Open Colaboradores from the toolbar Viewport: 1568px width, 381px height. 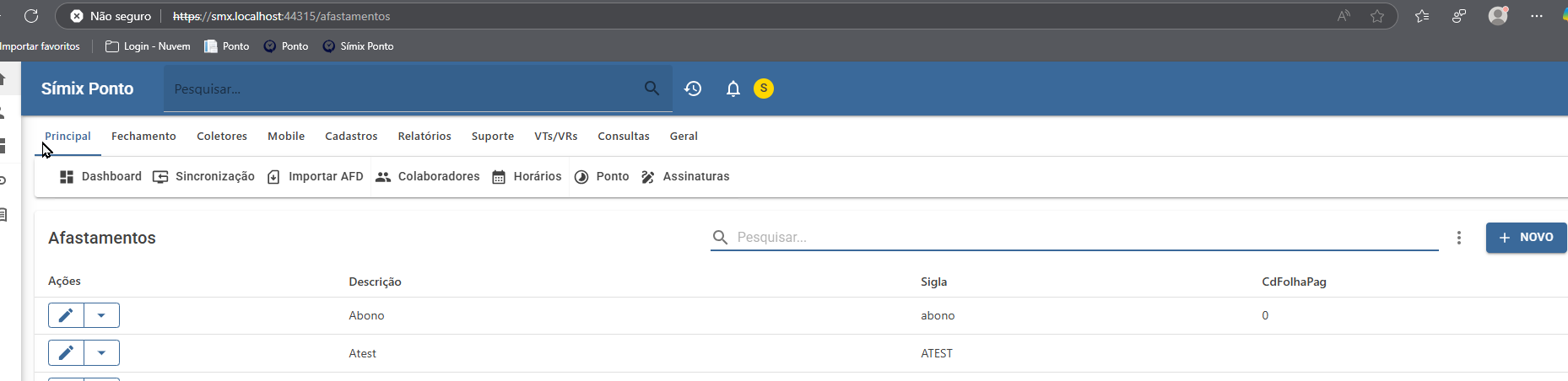427,177
